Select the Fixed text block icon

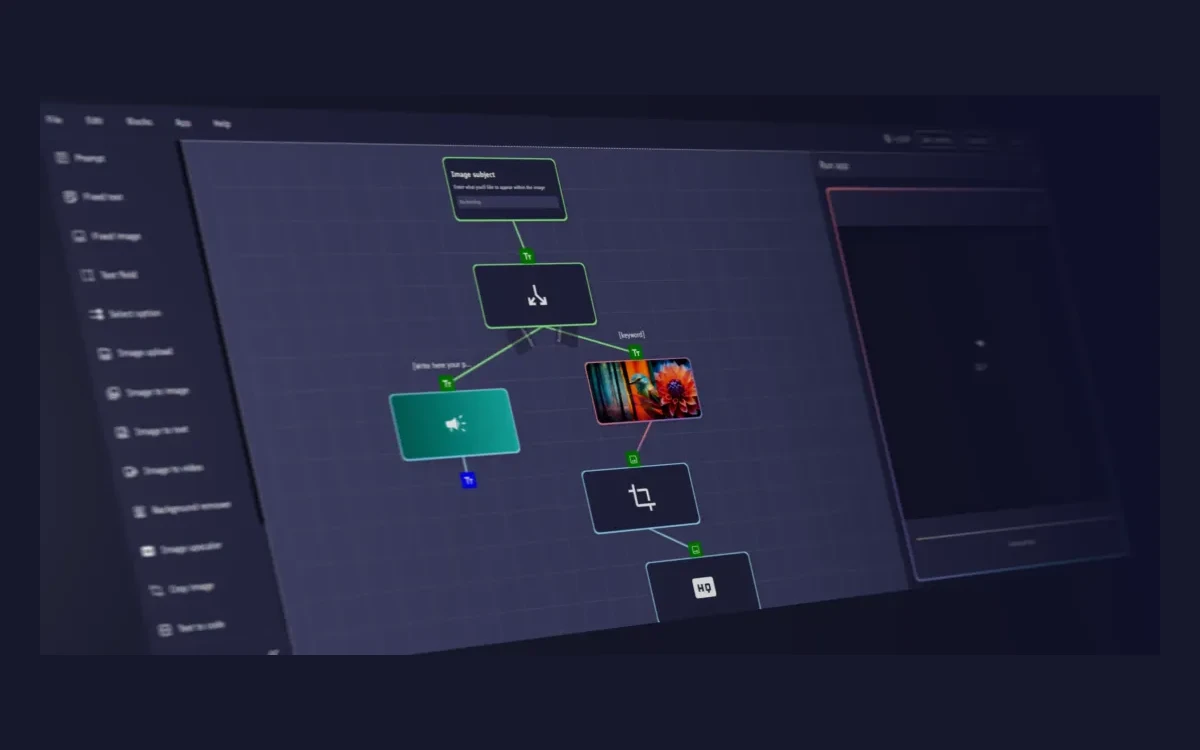tap(70, 197)
